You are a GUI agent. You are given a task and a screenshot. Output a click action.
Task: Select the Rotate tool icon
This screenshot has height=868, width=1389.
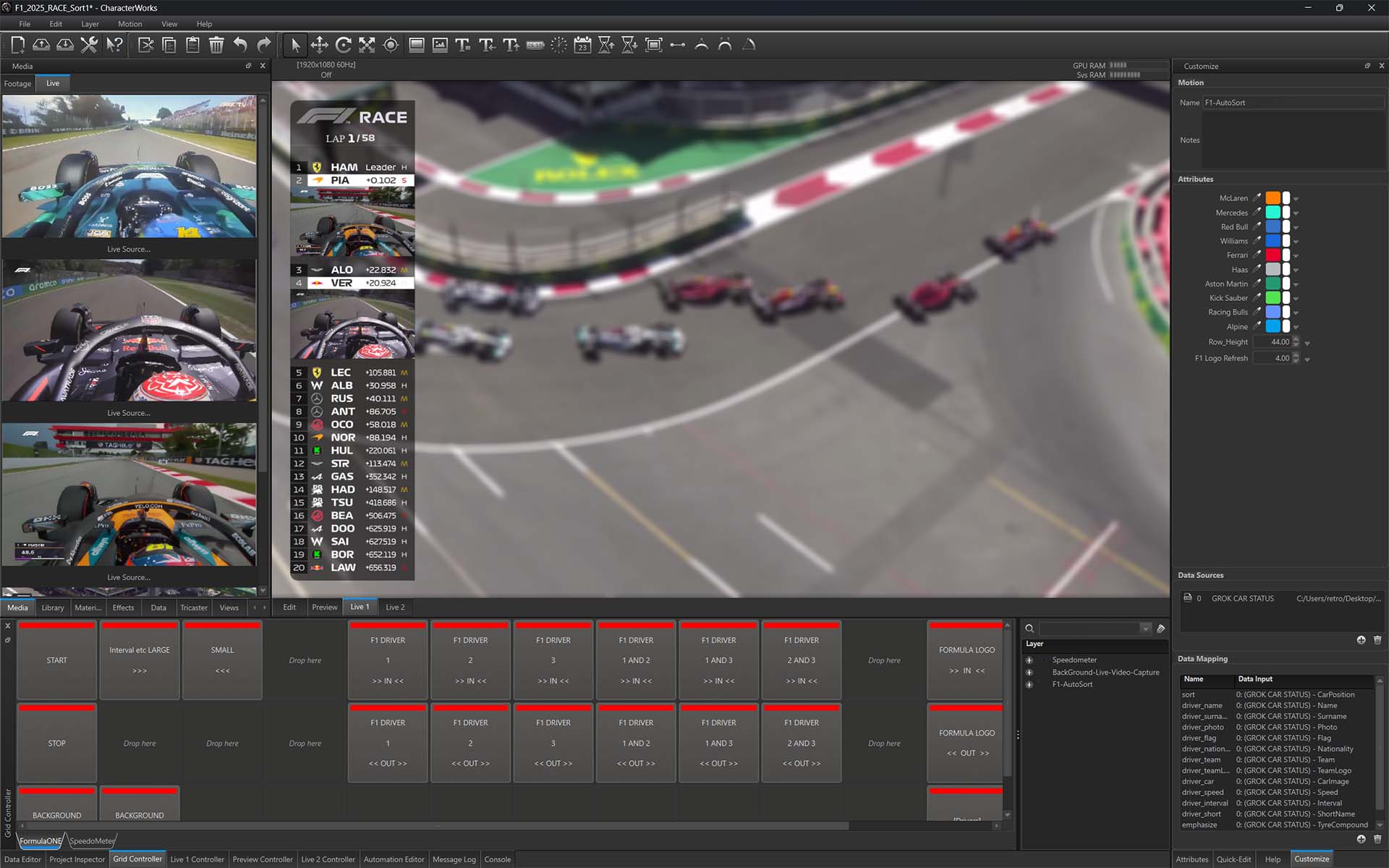click(x=344, y=45)
